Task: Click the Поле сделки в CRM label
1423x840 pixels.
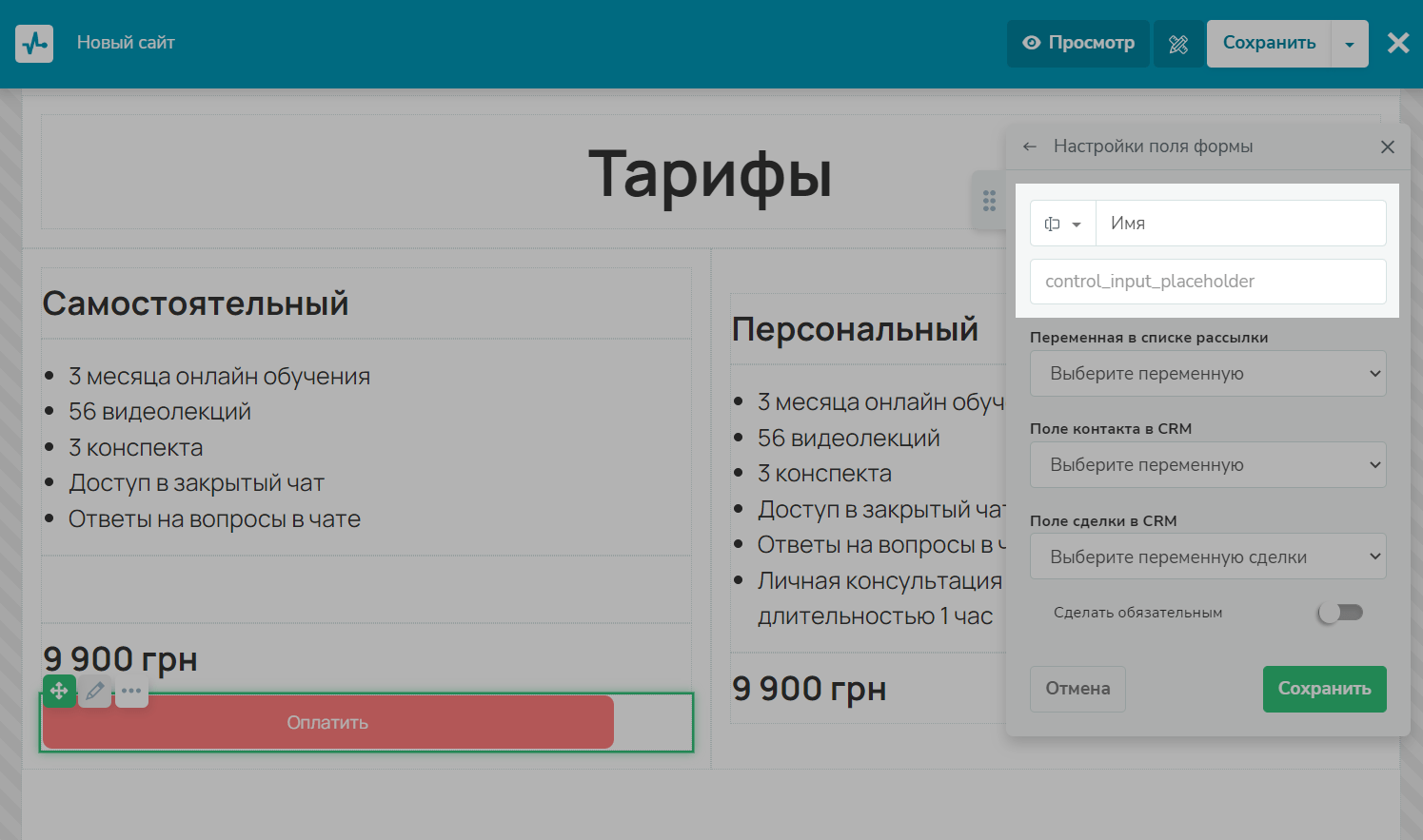Action: [1103, 521]
